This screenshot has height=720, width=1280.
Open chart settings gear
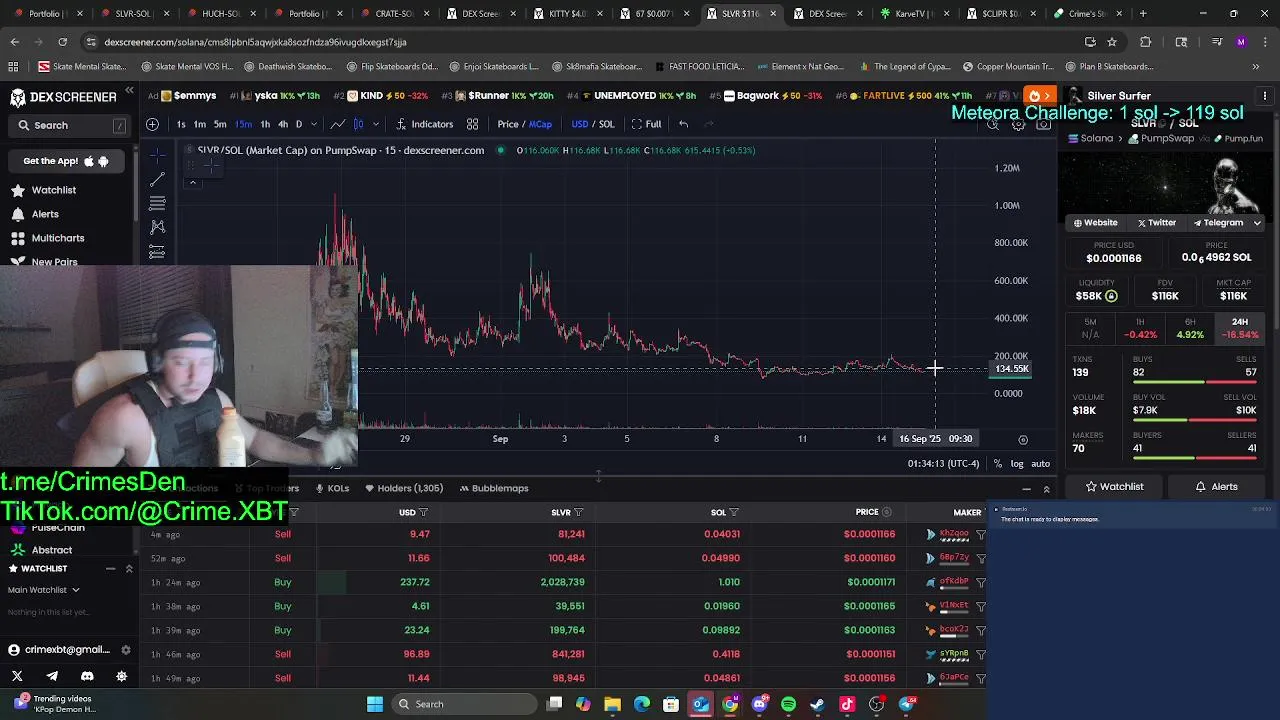(x=1018, y=125)
